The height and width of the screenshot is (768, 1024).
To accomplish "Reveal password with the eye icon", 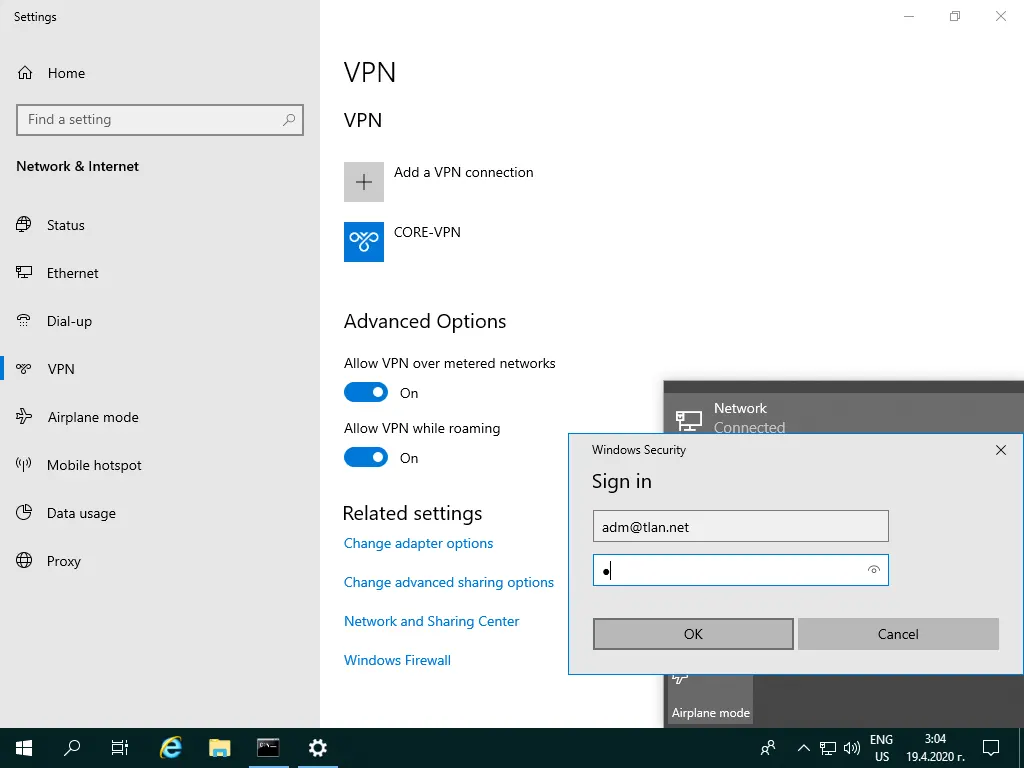I will pyautogui.click(x=874, y=570).
